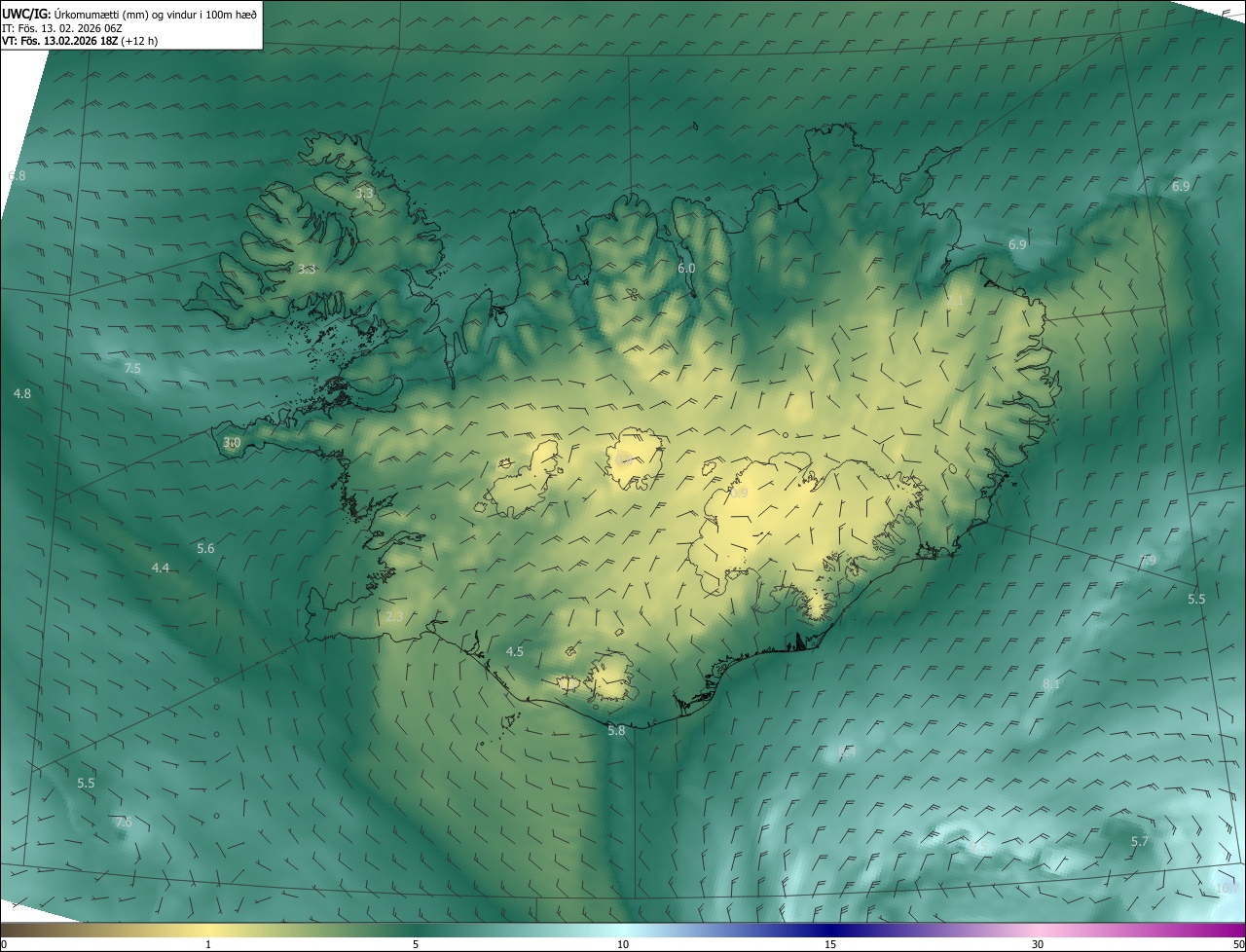The image size is (1246, 952).
Task: Click the 5.8 value on the south coast
Action: click(616, 731)
